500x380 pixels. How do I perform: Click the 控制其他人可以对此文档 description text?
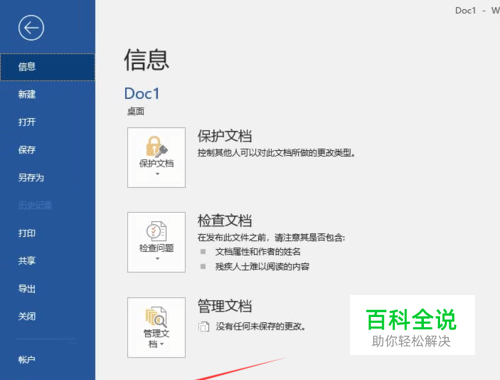276,153
